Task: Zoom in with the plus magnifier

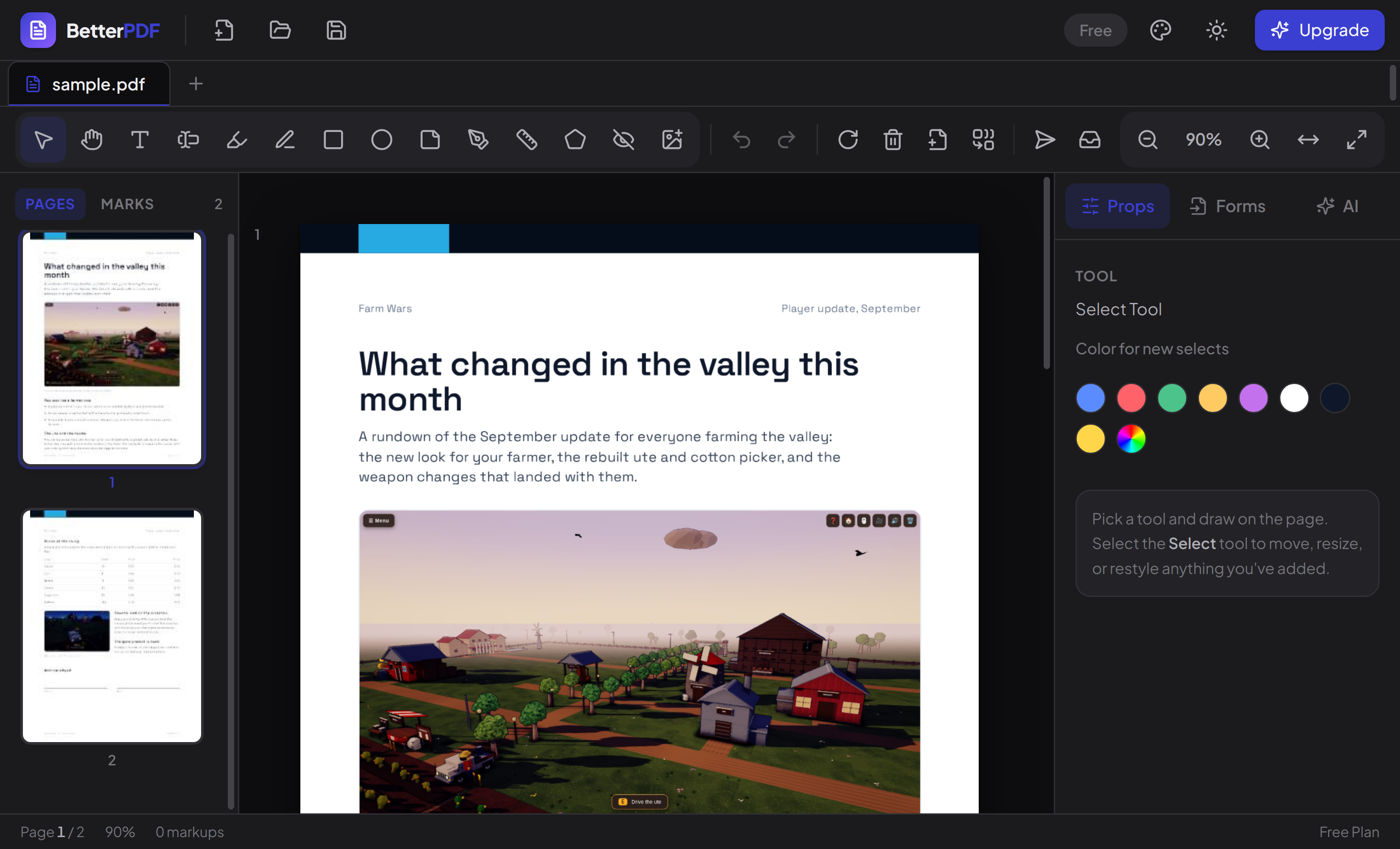Action: [1260, 140]
